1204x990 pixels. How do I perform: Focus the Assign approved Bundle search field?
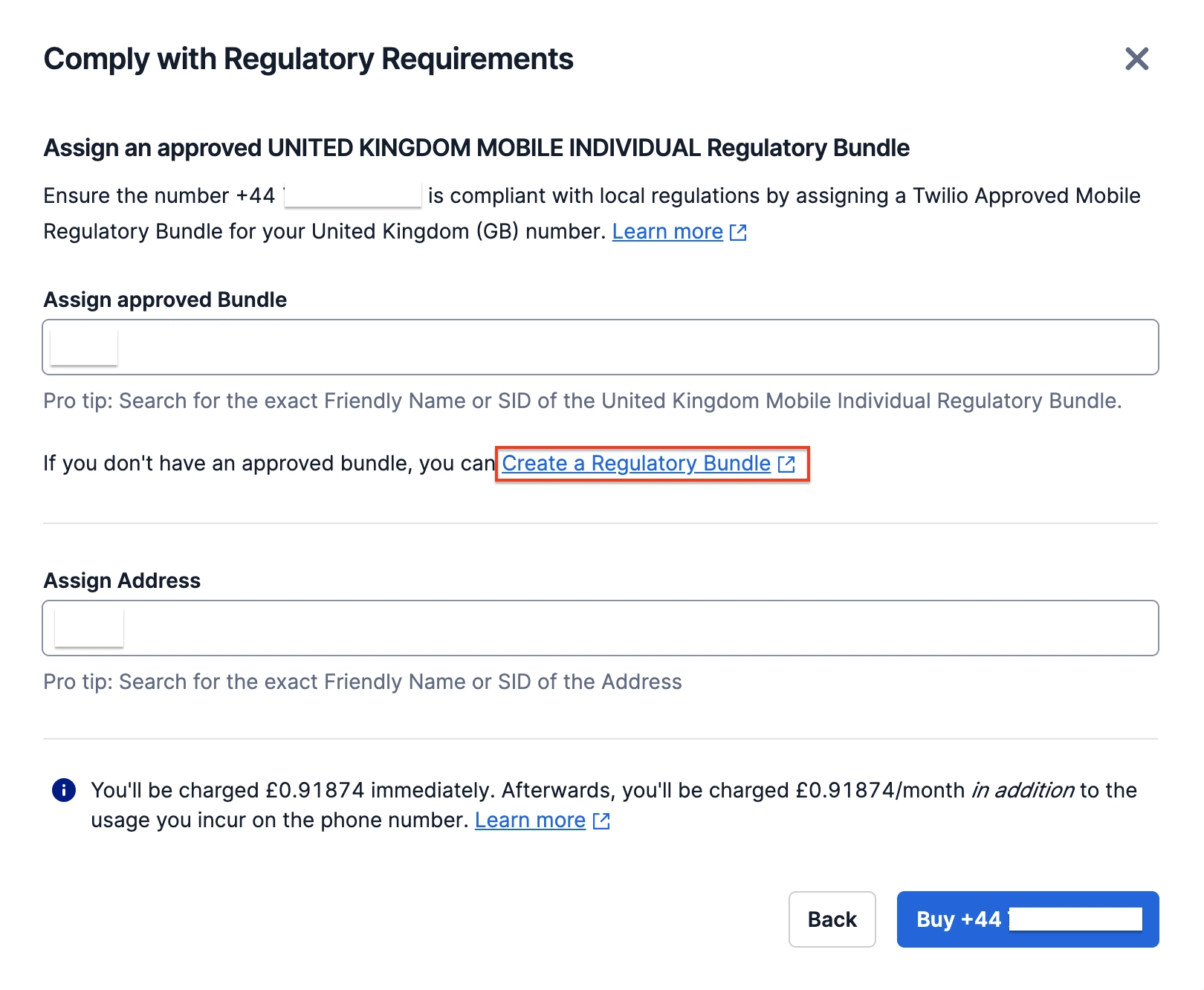pos(599,347)
